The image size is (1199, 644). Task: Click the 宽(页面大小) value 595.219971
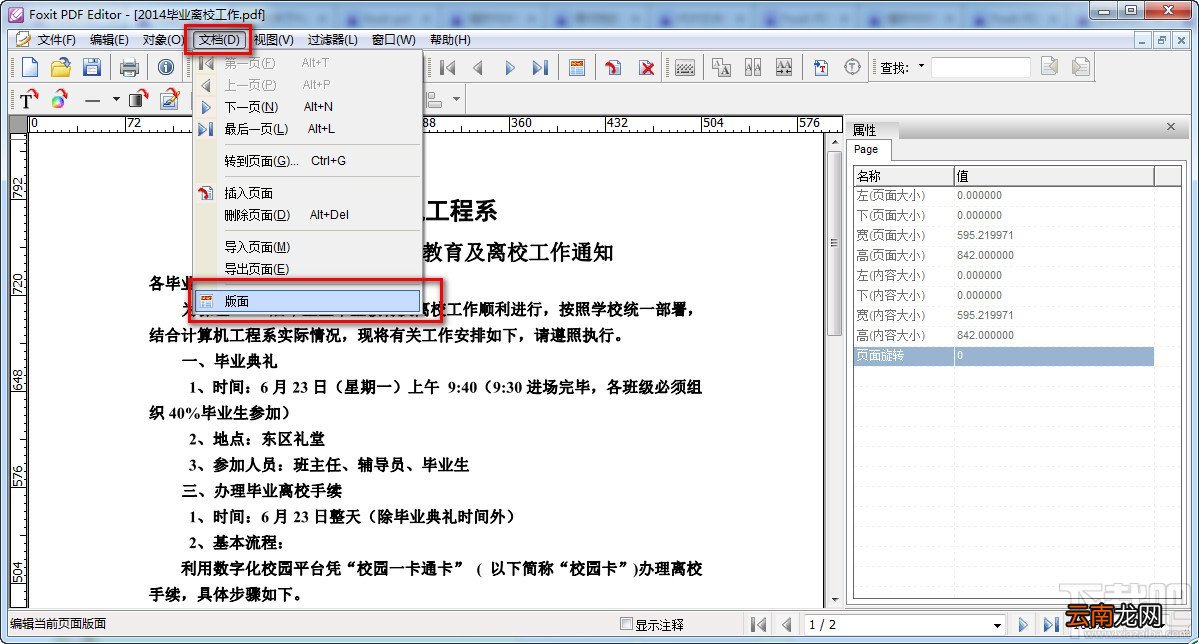coord(985,236)
